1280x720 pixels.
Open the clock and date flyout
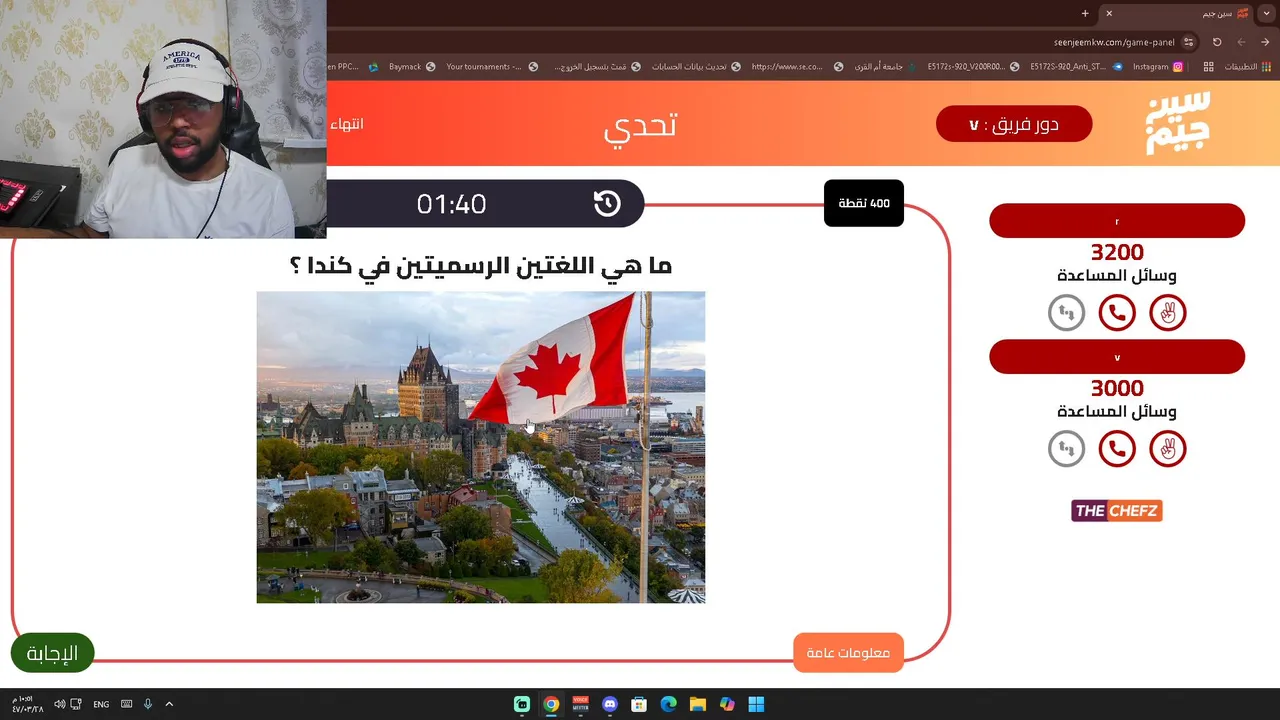[x=28, y=704]
